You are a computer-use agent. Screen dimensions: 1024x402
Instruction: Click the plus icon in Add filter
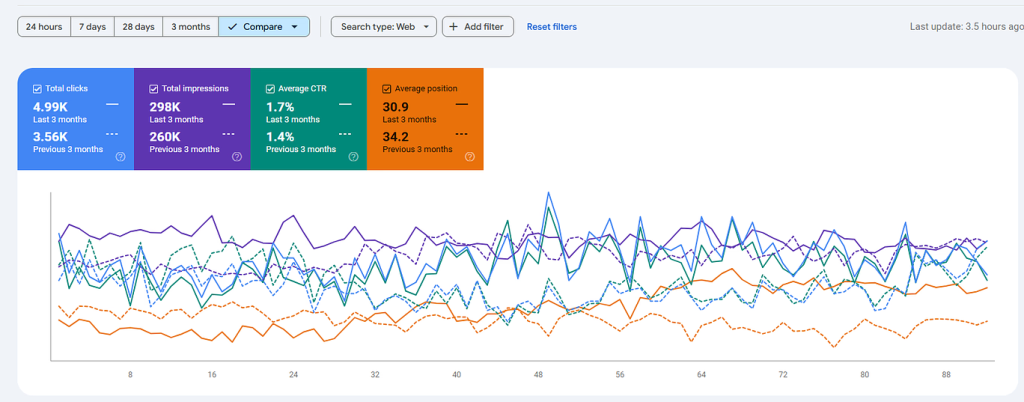tap(453, 27)
